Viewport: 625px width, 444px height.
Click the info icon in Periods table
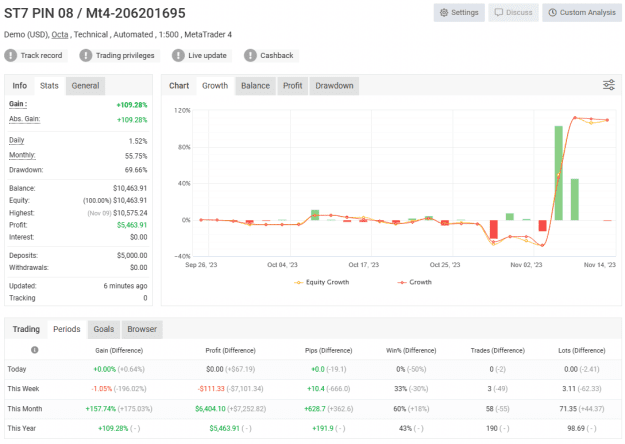pos(35,350)
